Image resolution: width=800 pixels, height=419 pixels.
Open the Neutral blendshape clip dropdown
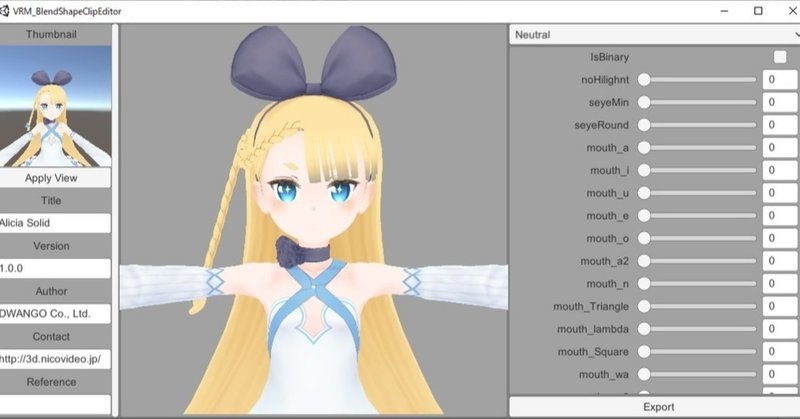click(x=655, y=35)
